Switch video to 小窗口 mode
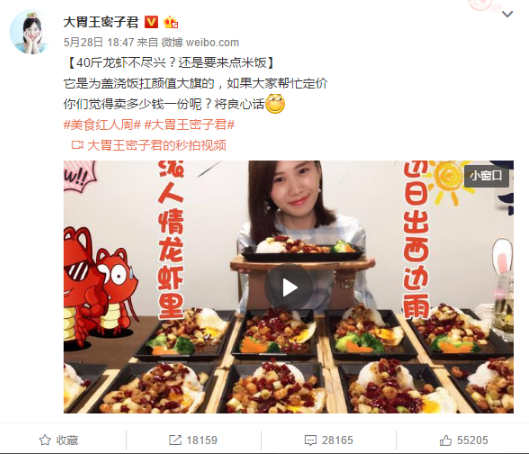Screen dimensions: 529x454 (x=486, y=175)
